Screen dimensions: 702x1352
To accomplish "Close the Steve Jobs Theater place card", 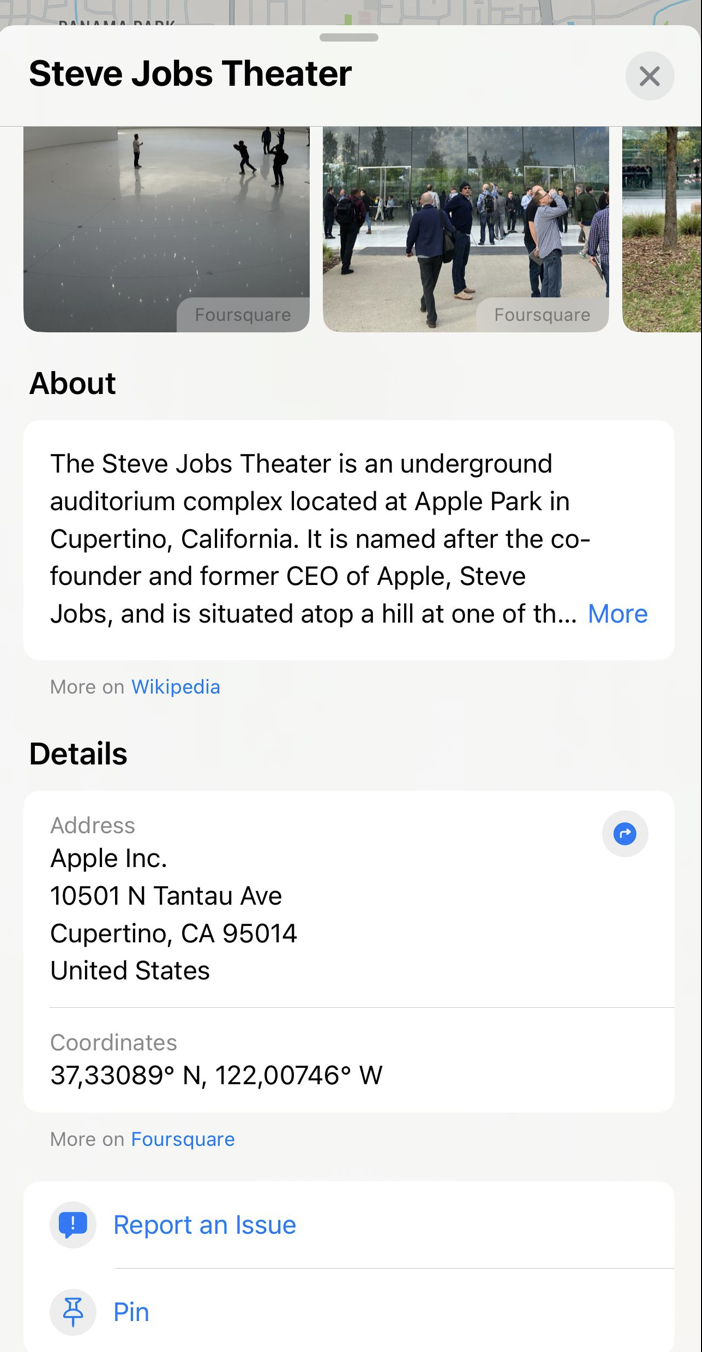I will coord(649,76).
